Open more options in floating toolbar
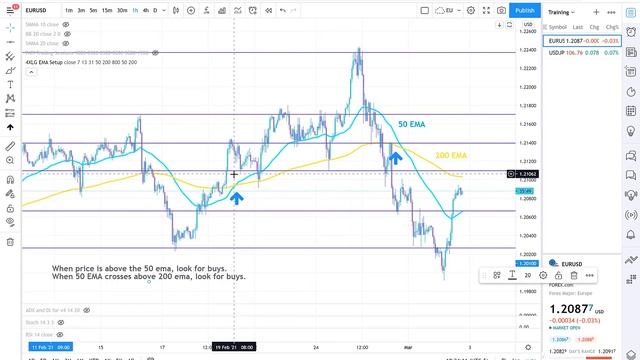640x360 pixels. click(589, 276)
